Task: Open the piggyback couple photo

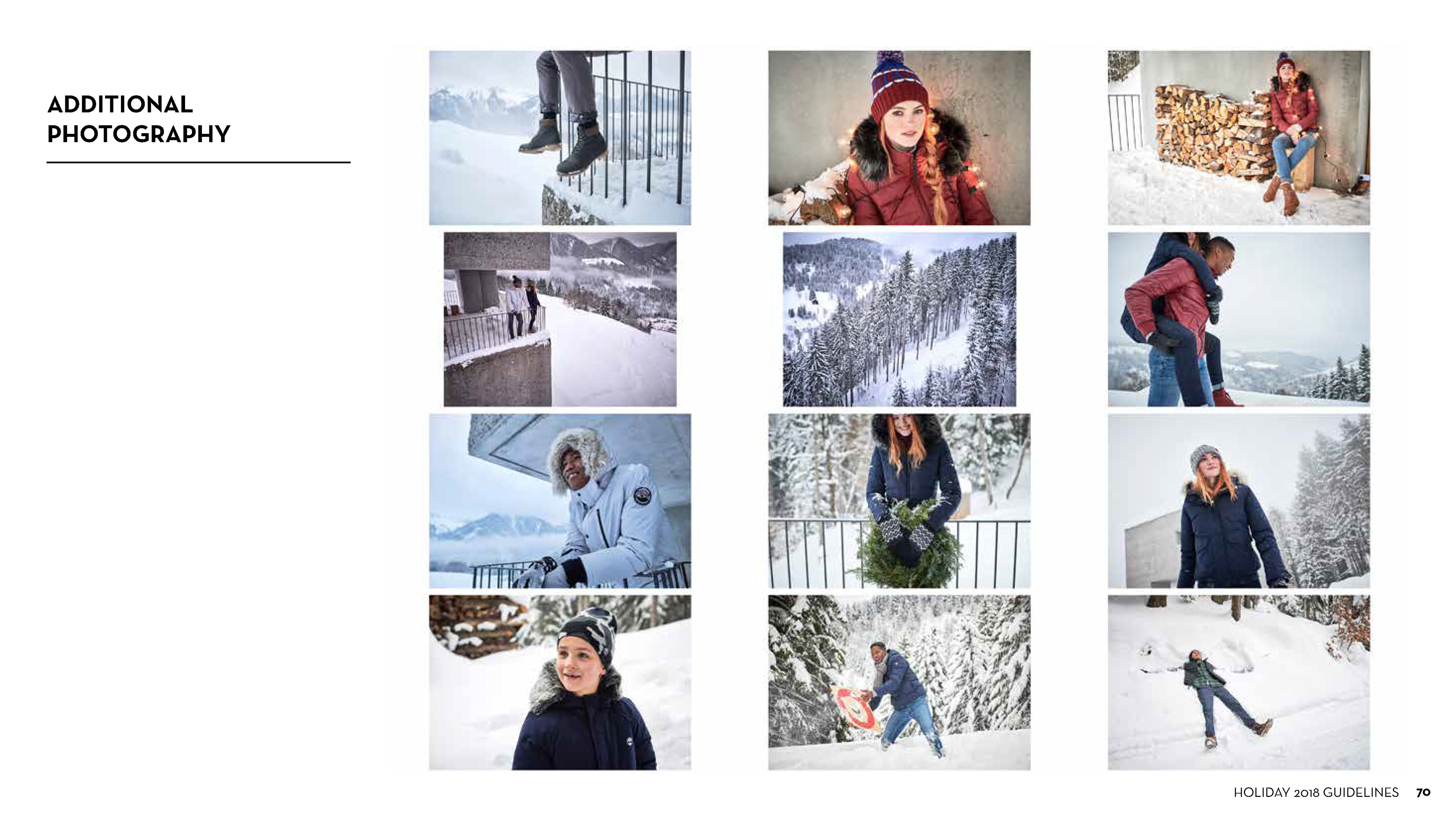Action: 1238,319
